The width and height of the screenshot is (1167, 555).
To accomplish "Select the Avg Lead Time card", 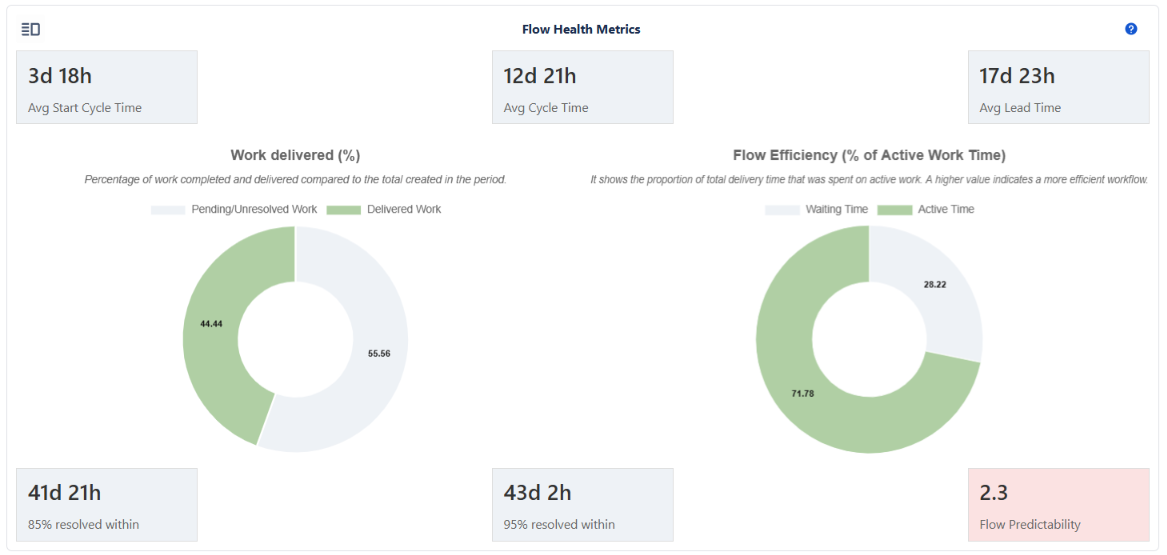I will click(1058, 88).
